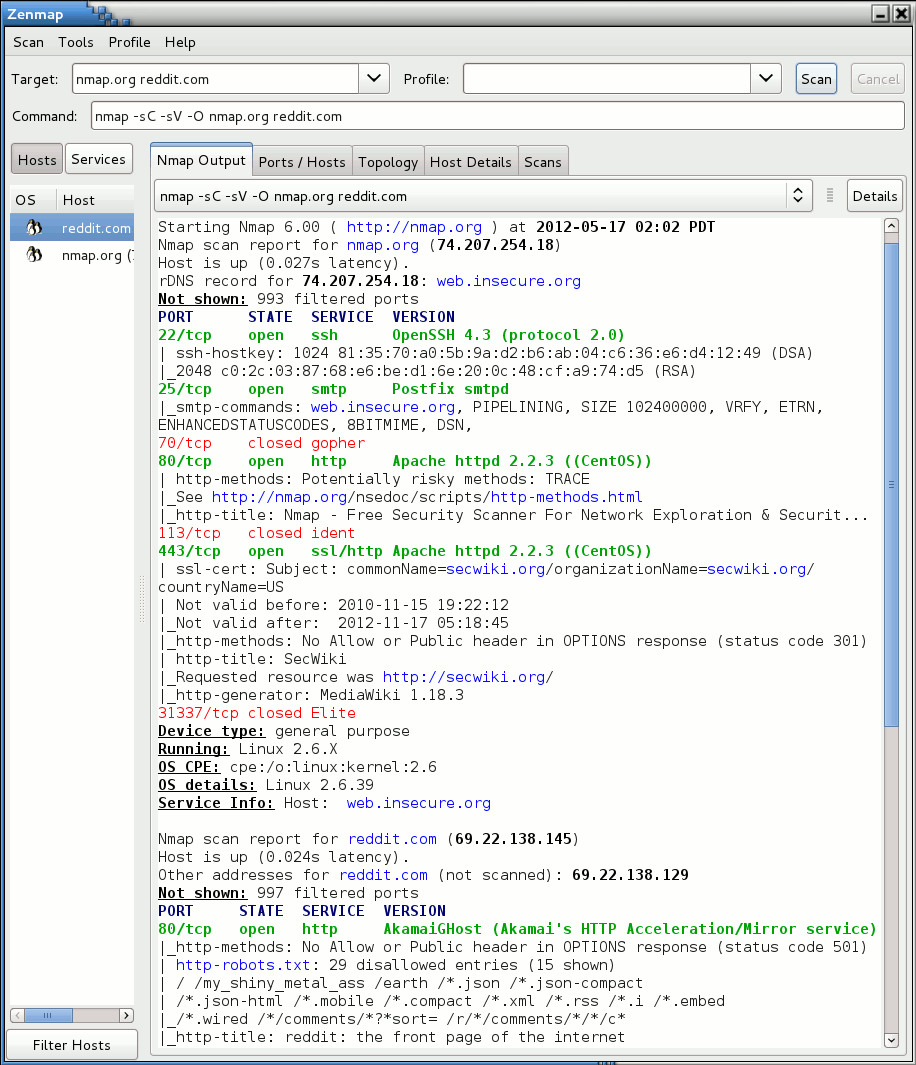This screenshot has width=916, height=1065.
Task: Click the nmap.org penguin OS icon
Action: (32, 255)
